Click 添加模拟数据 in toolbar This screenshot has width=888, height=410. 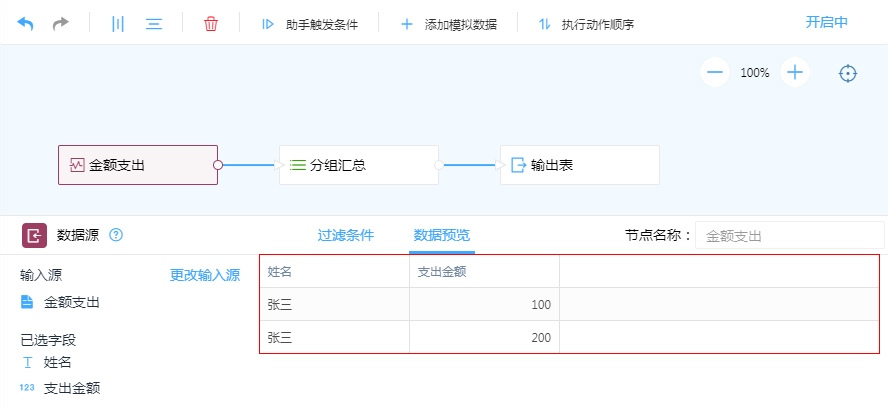pos(449,24)
